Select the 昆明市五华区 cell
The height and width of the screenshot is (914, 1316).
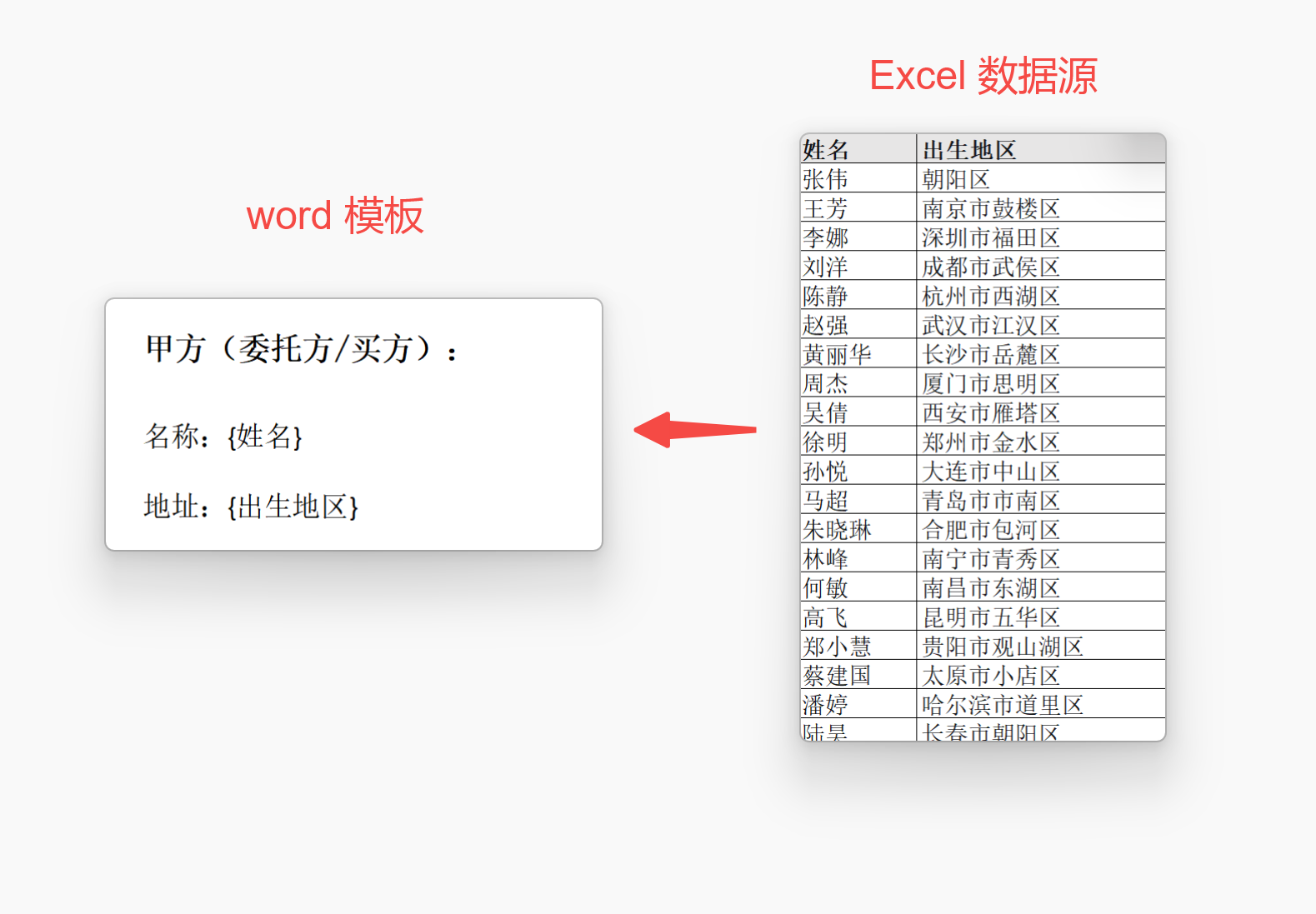click(1039, 617)
